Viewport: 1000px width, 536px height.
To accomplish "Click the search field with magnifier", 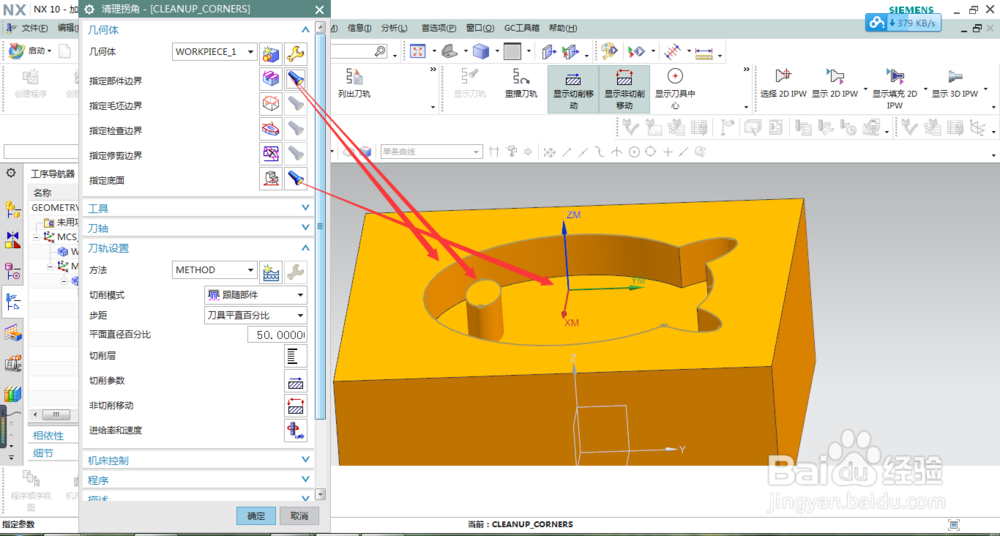I will (360, 52).
